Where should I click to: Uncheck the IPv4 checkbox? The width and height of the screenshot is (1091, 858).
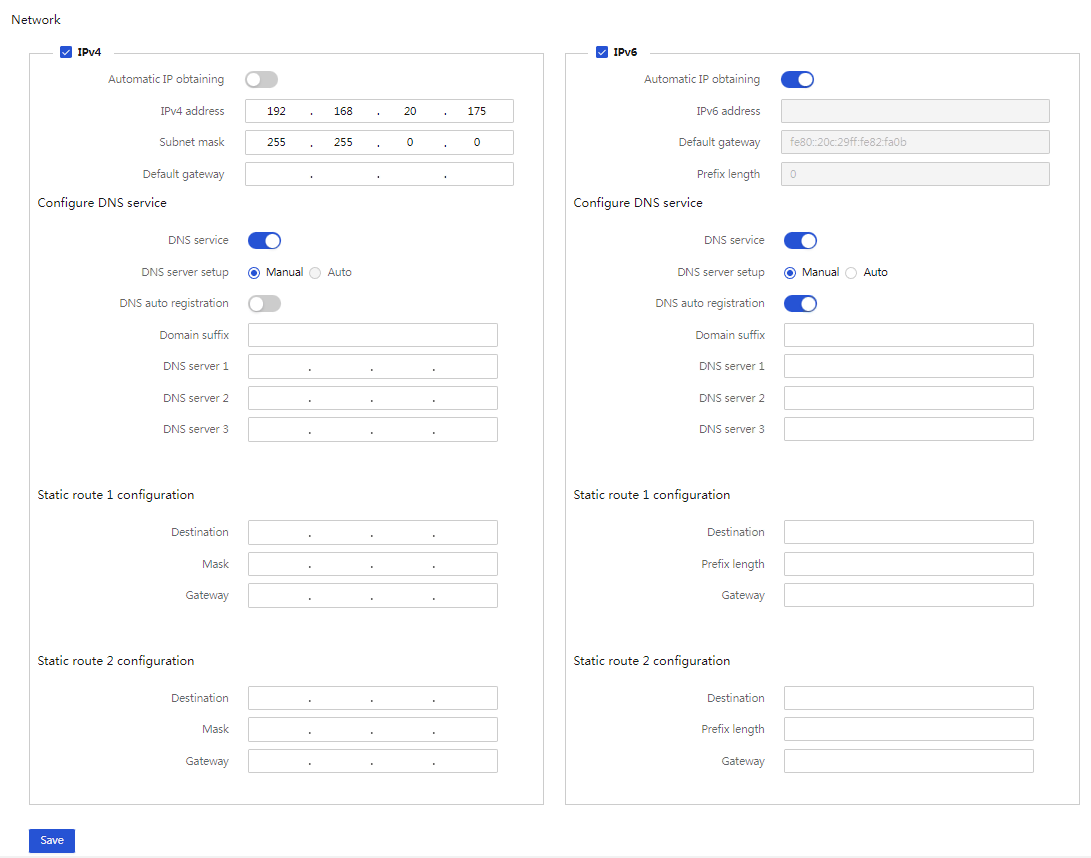(66, 52)
